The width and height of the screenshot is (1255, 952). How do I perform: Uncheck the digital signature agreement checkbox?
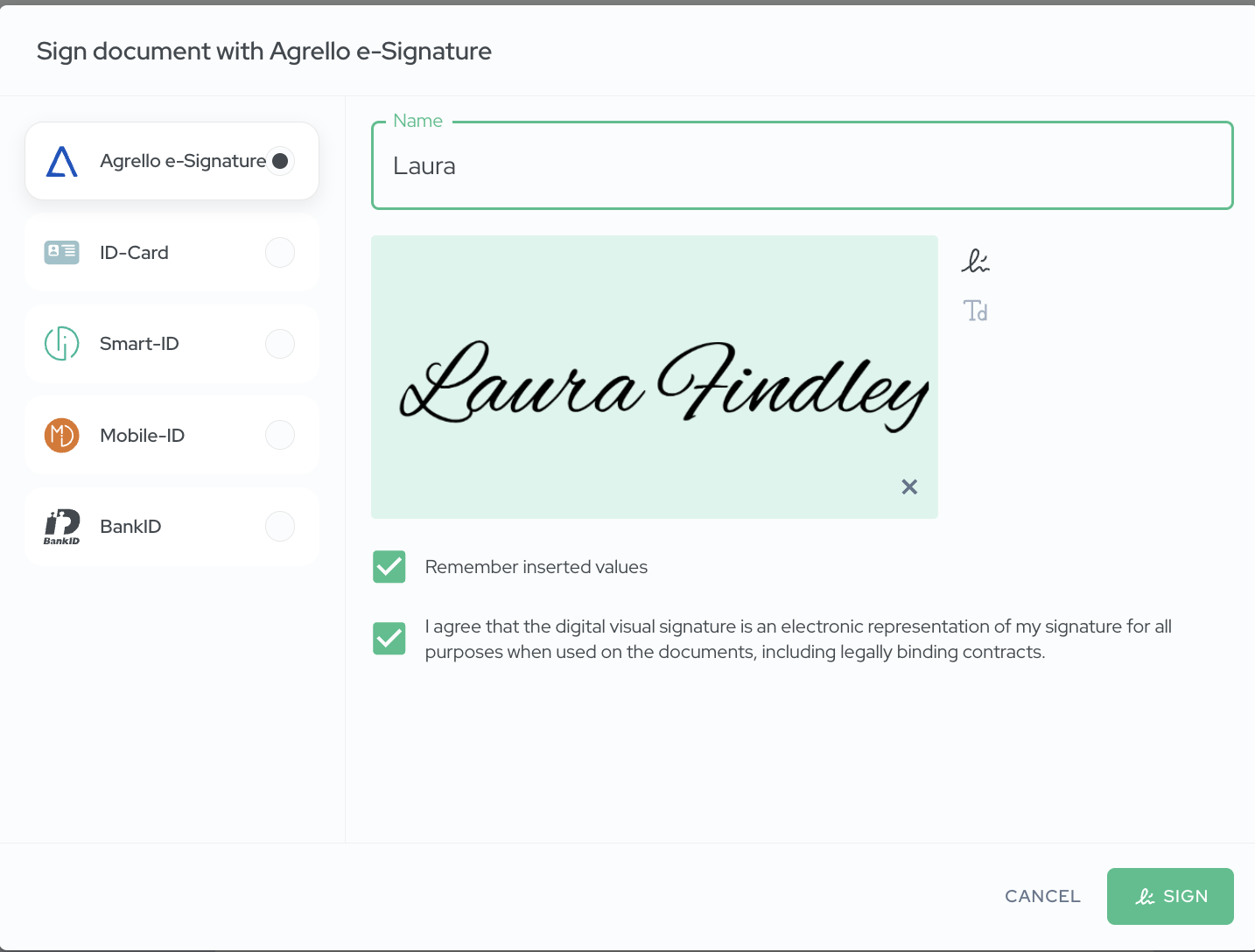pyautogui.click(x=389, y=639)
